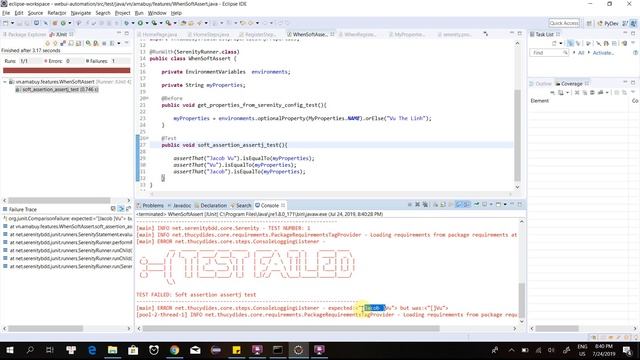This screenshot has height=360, width=640.
Task: Click Remove Active Session icon in Coverage view
Action: tap(577, 93)
